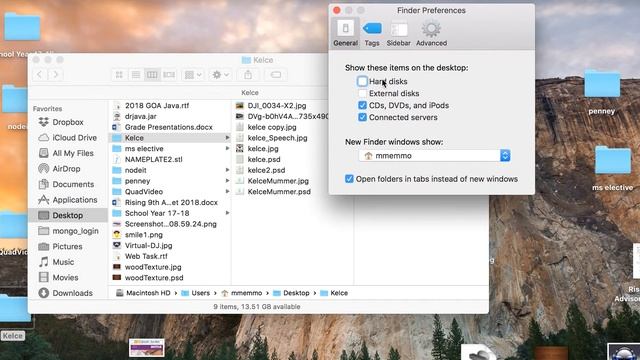
Task: Select Web Task.rtf file
Action: (146, 256)
